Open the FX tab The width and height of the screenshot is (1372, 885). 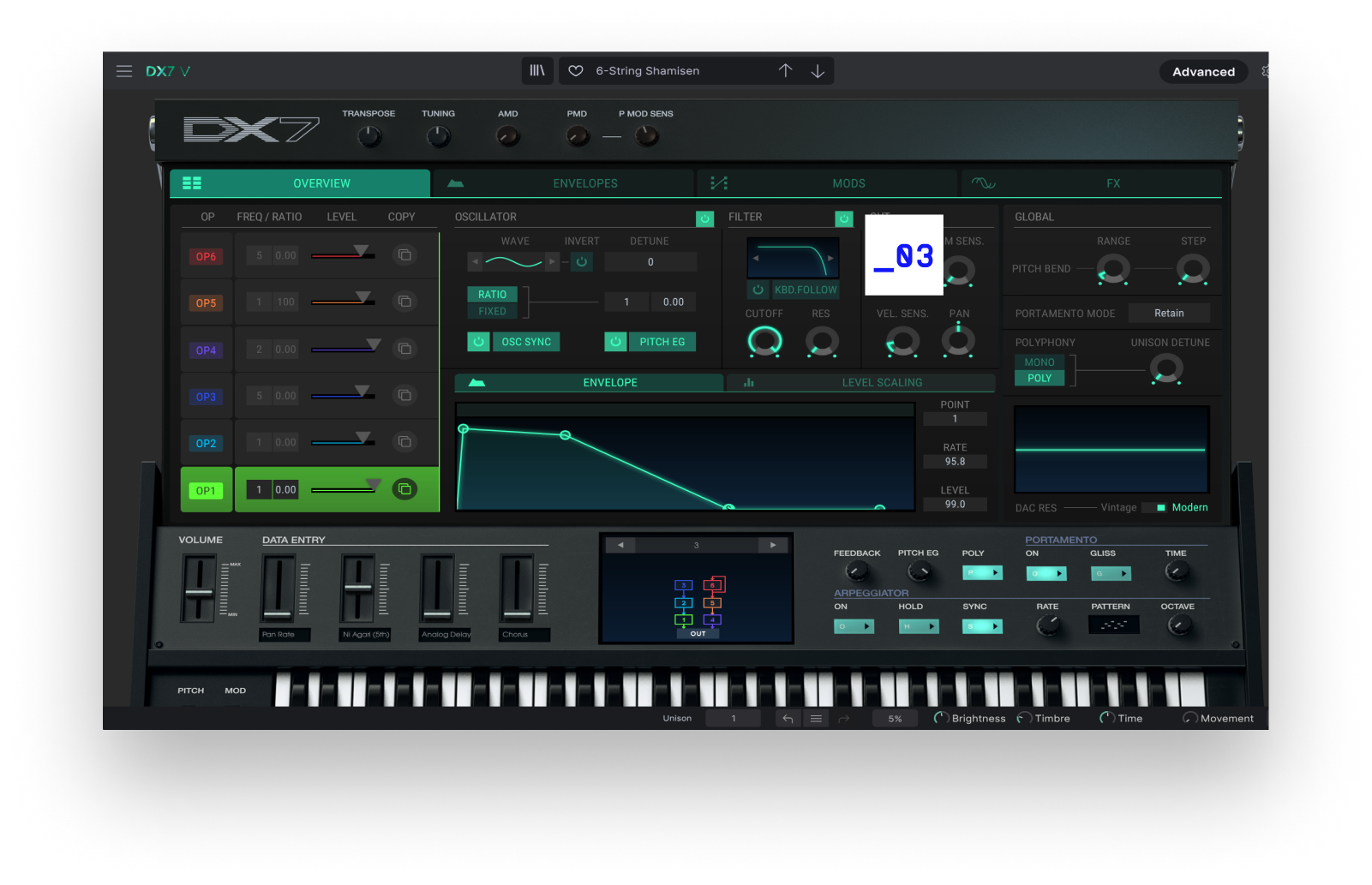pyautogui.click(x=1091, y=183)
